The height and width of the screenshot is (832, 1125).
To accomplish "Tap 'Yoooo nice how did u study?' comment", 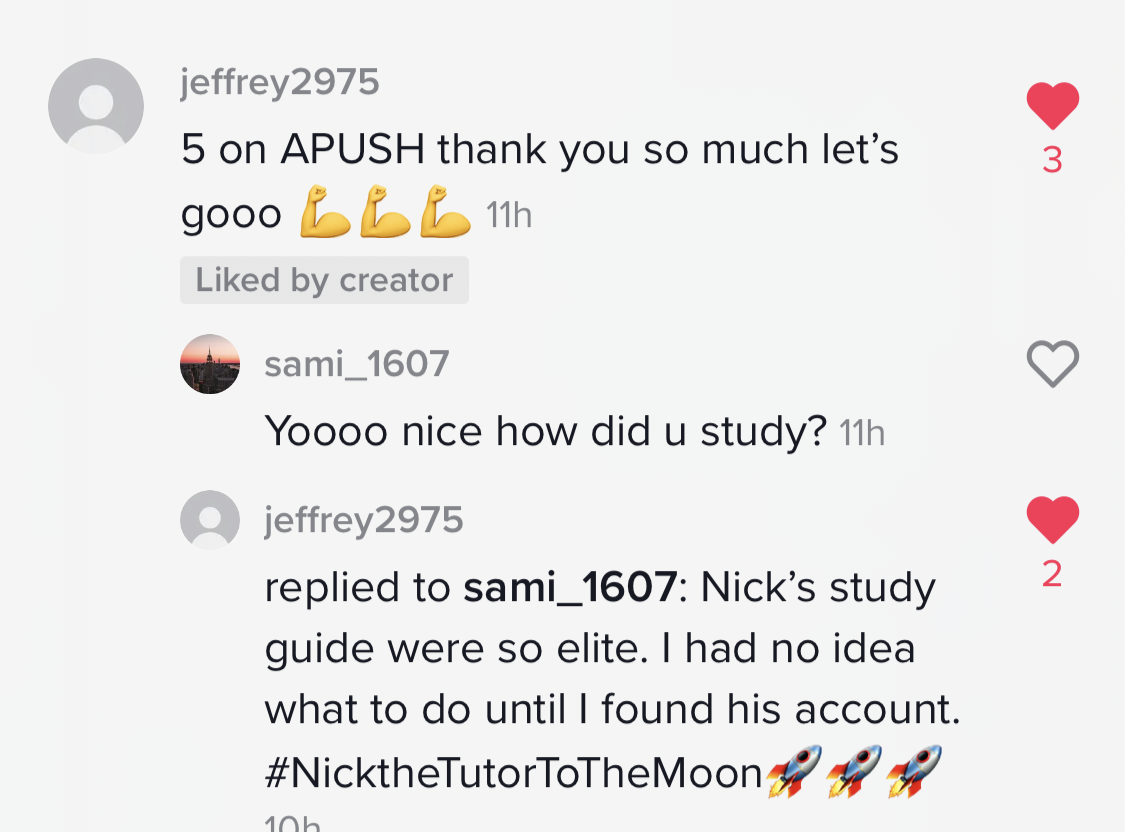I will (545, 432).
